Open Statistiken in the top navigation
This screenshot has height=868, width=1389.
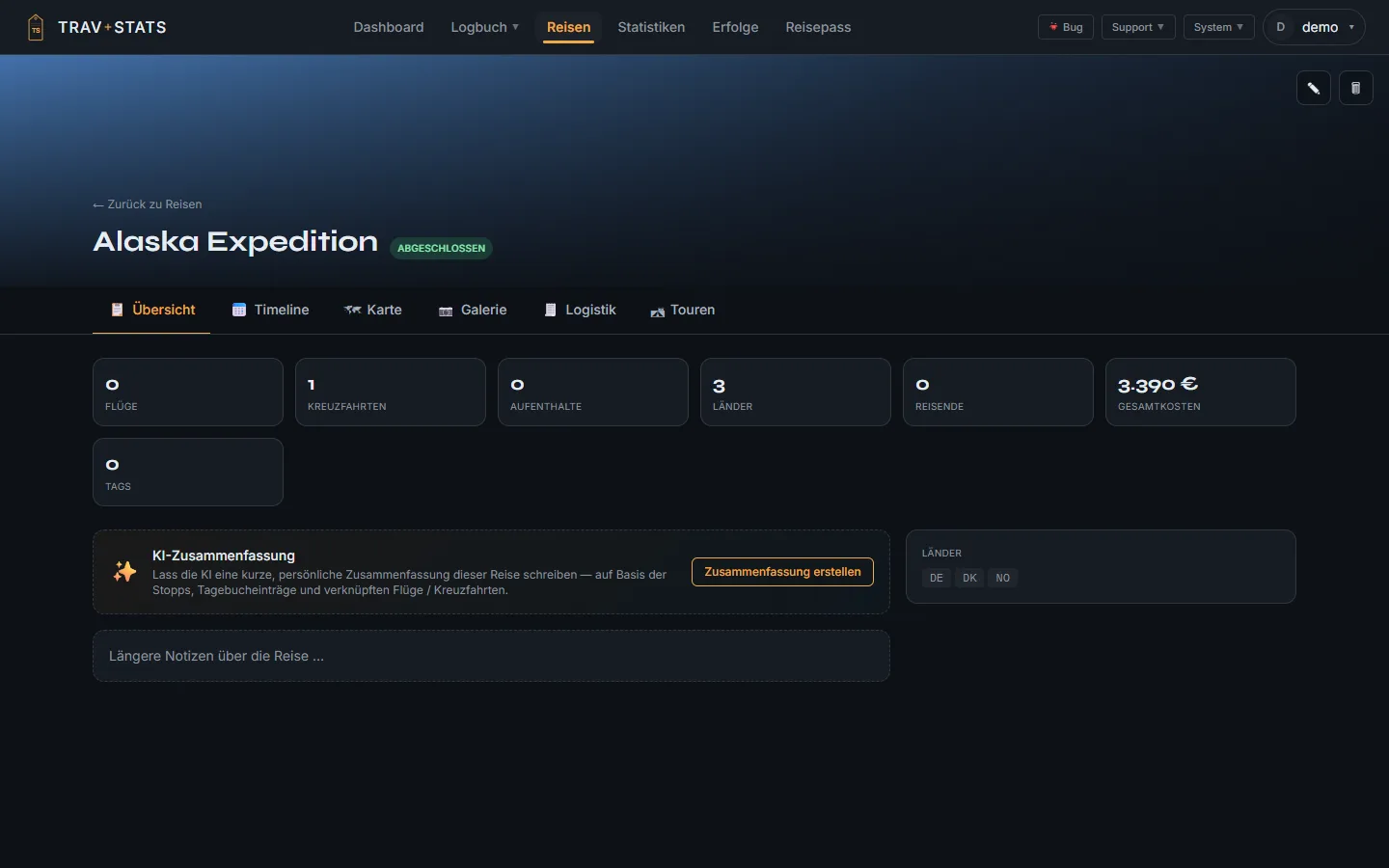click(x=652, y=27)
